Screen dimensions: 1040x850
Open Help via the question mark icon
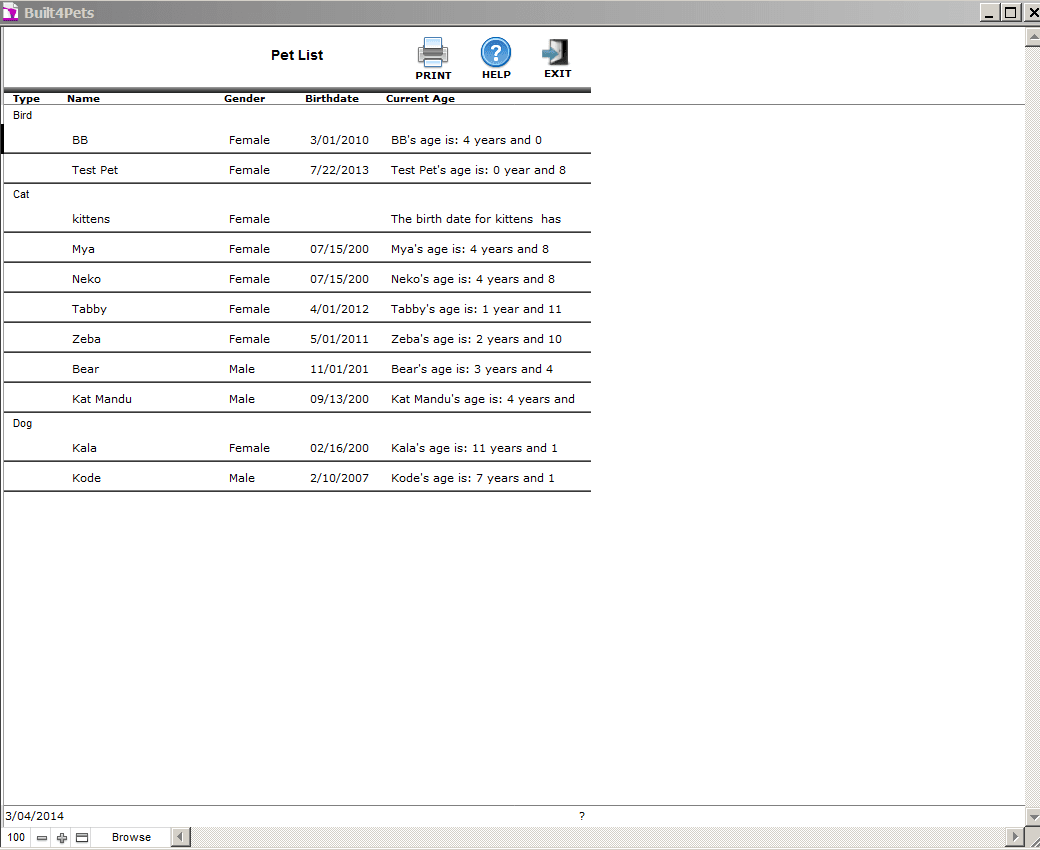496,52
